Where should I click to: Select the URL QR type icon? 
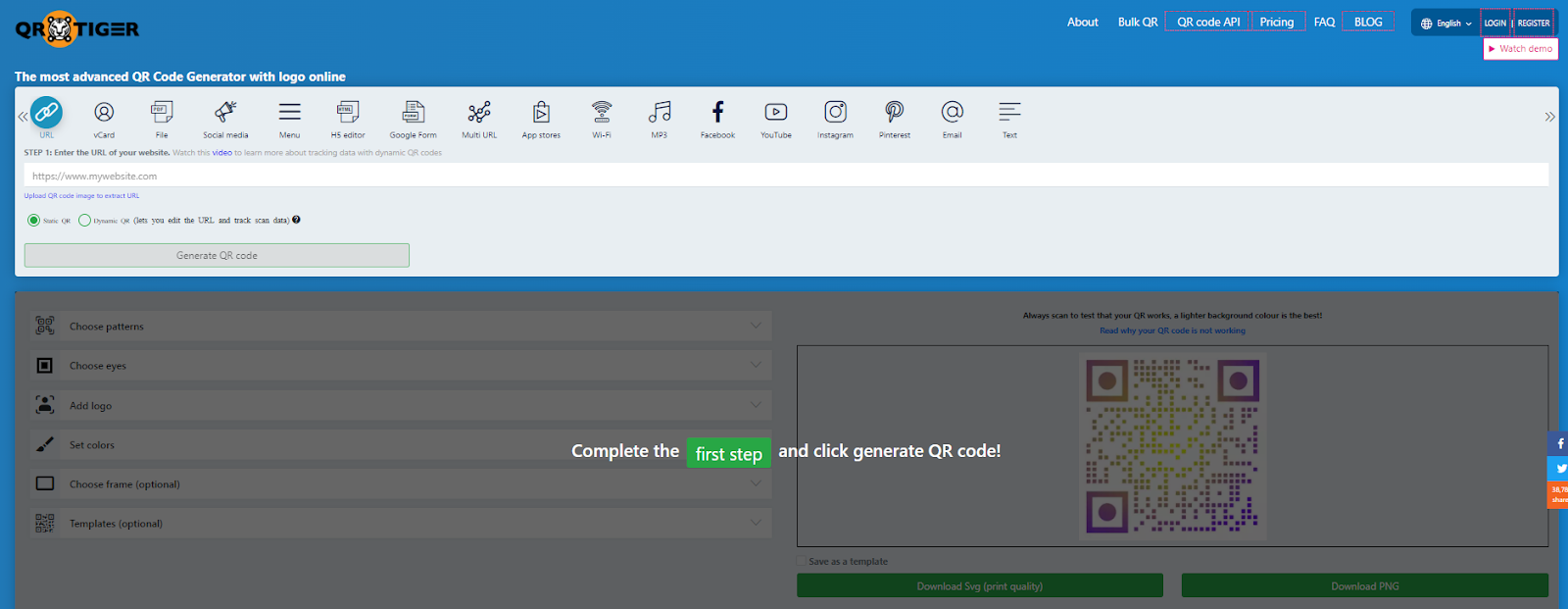coord(46,112)
